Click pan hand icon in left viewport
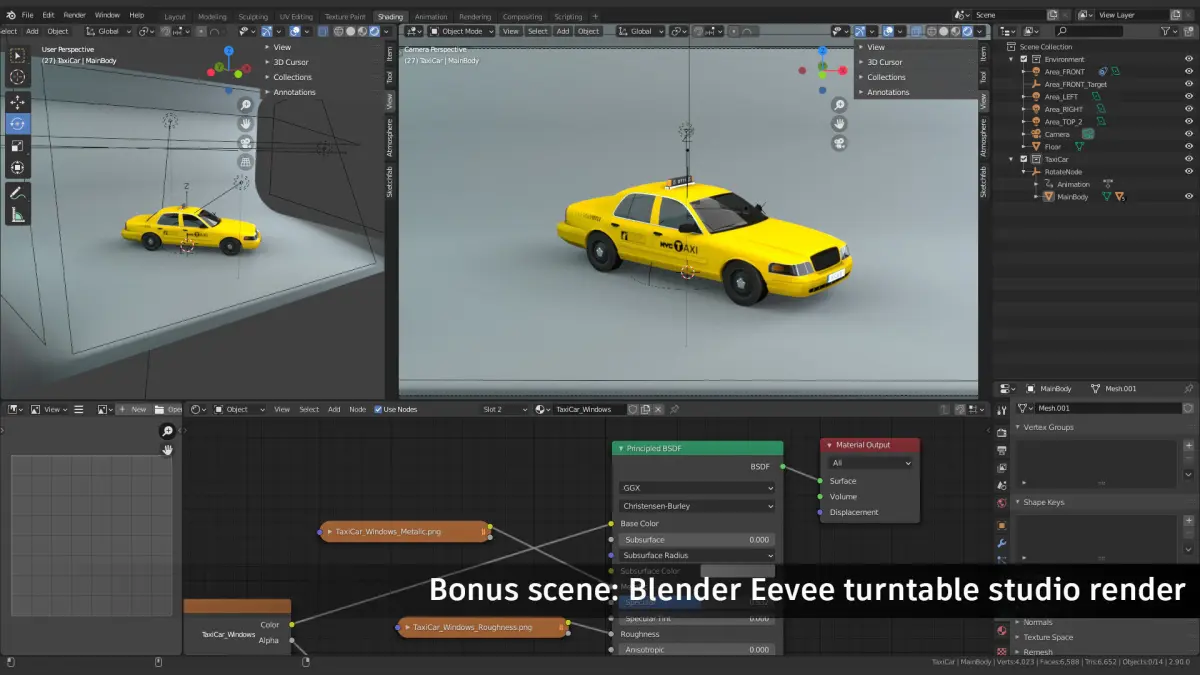The width and height of the screenshot is (1200, 675). pyautogui.click(x=245, y=124)
